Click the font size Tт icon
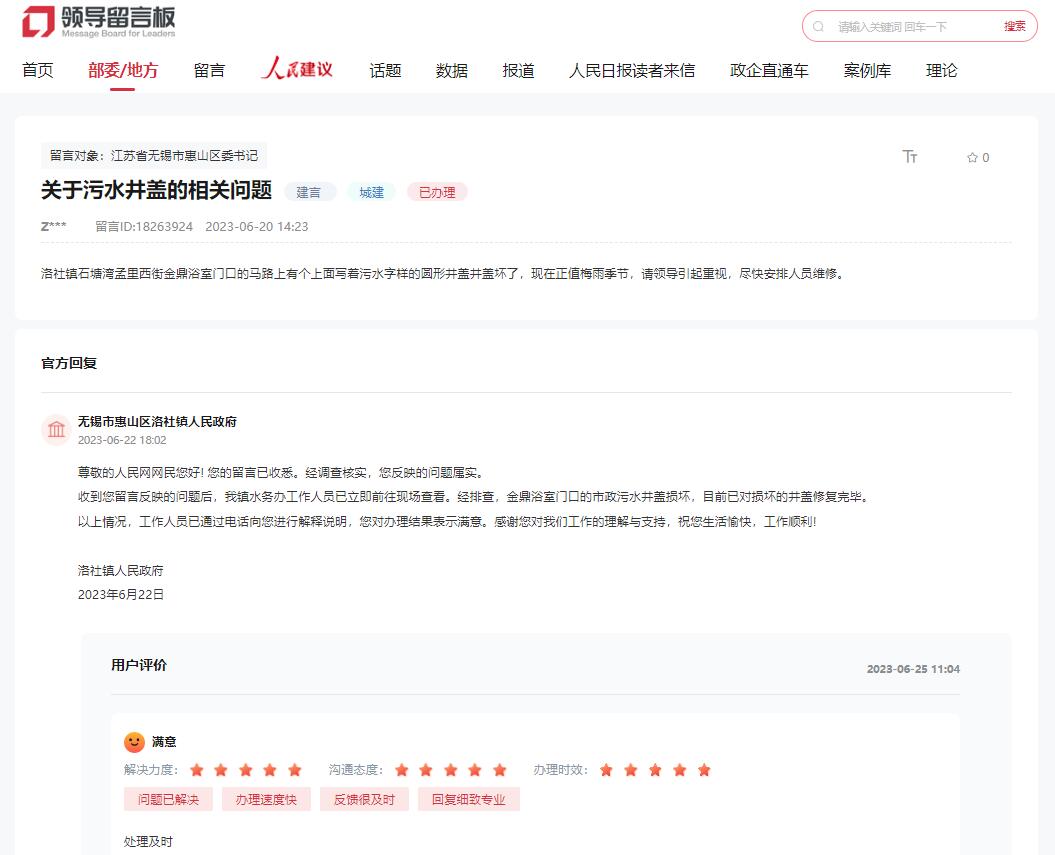1055x855 pixels. click(909, 157)
